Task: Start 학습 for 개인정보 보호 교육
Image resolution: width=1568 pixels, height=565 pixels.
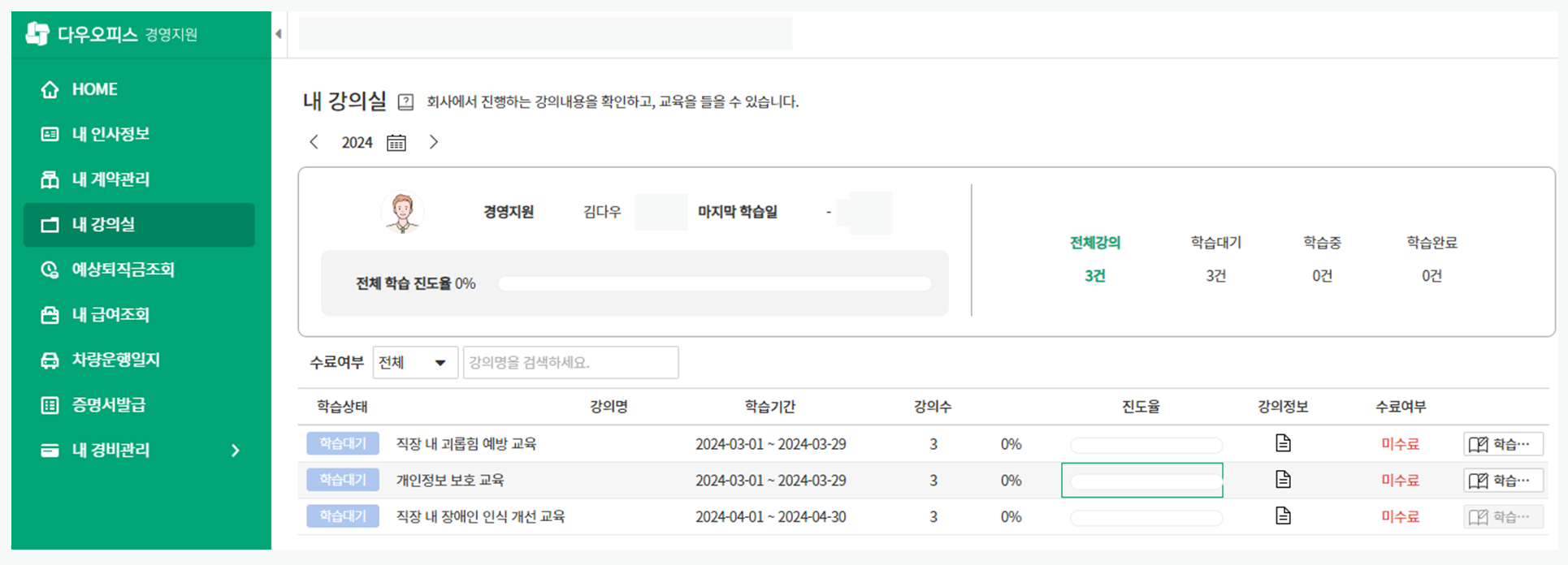Action: pyautogui.click(x=1503, y=481)
